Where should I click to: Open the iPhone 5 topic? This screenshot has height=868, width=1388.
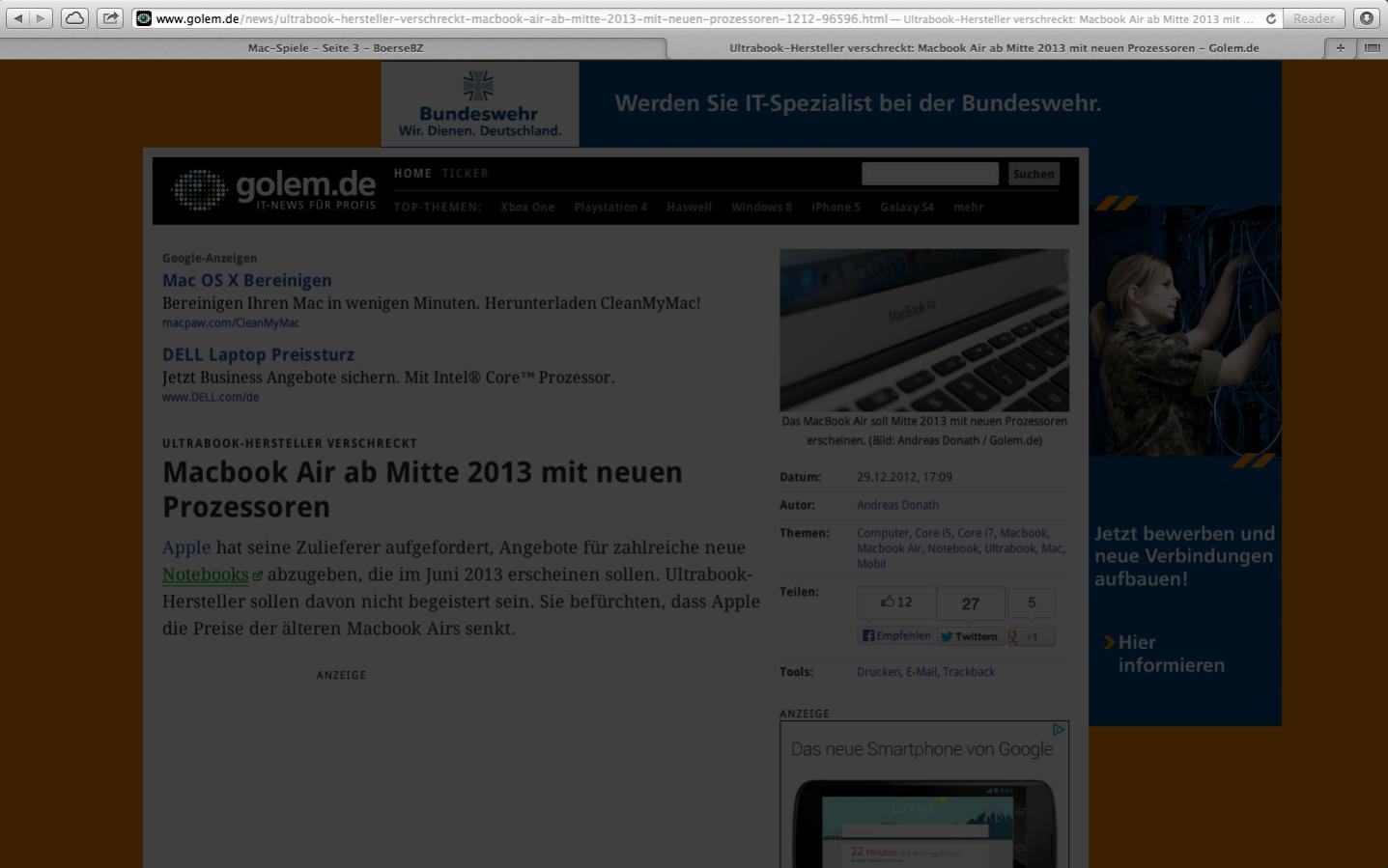click(x=836, y=208)
